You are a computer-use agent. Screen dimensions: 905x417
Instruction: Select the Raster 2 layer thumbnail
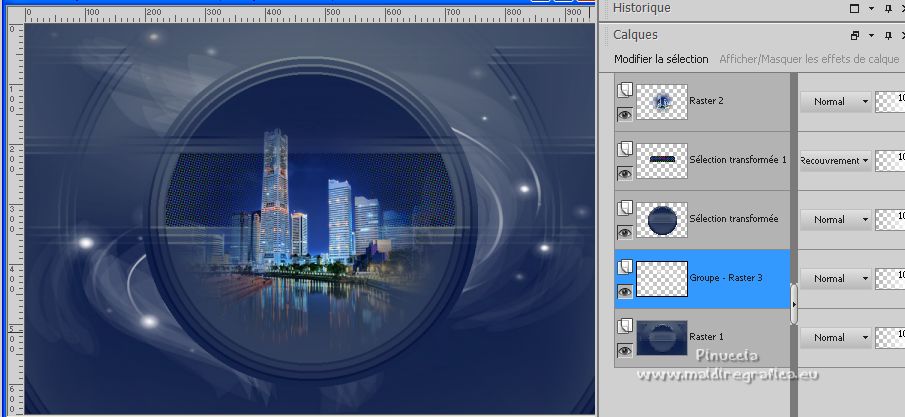[x=661, y=102]
